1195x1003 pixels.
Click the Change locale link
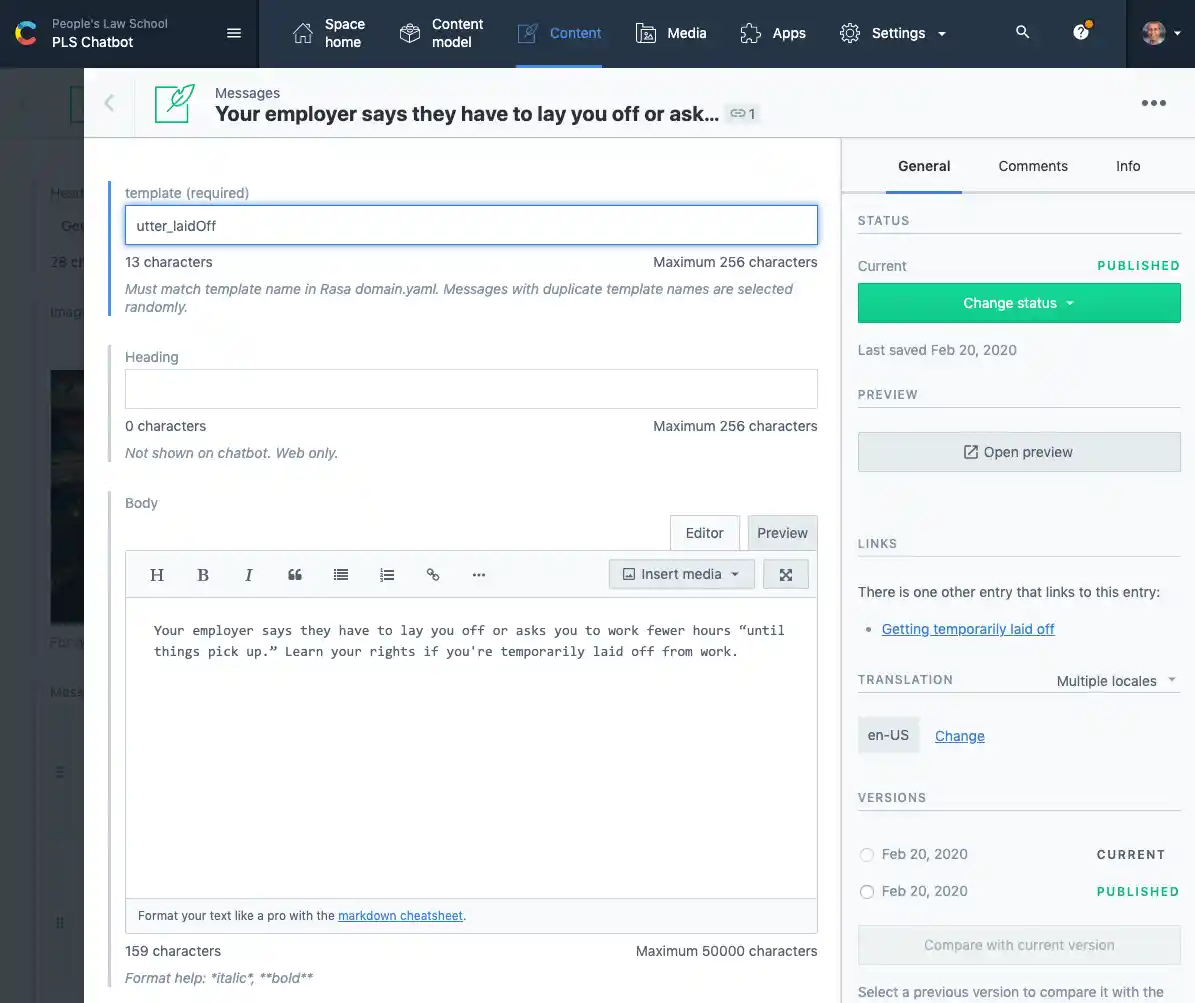[960, 735]
